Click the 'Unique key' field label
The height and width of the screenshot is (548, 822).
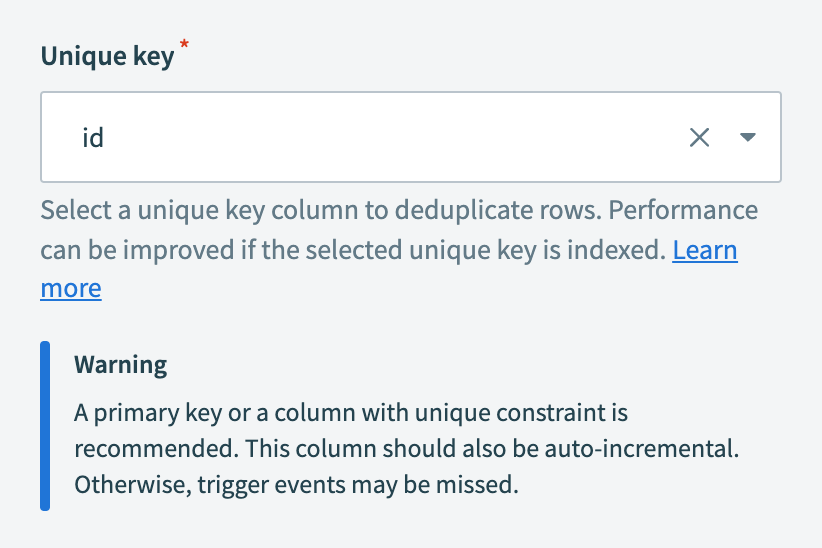pyautogui.click(x=106, y=56)
